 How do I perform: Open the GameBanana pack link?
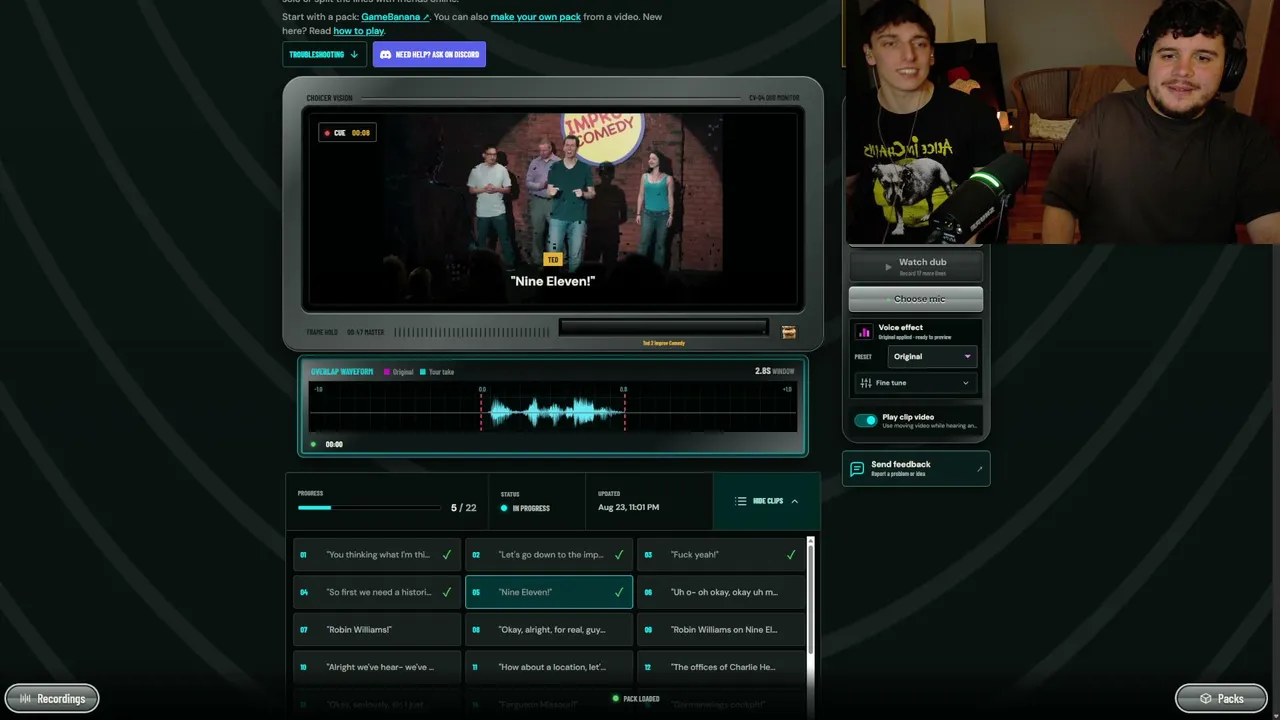pyautogui.click(x=395, y=17)
